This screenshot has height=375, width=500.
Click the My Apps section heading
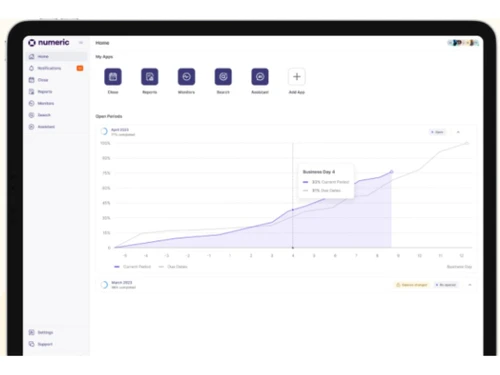coord(104,57)
